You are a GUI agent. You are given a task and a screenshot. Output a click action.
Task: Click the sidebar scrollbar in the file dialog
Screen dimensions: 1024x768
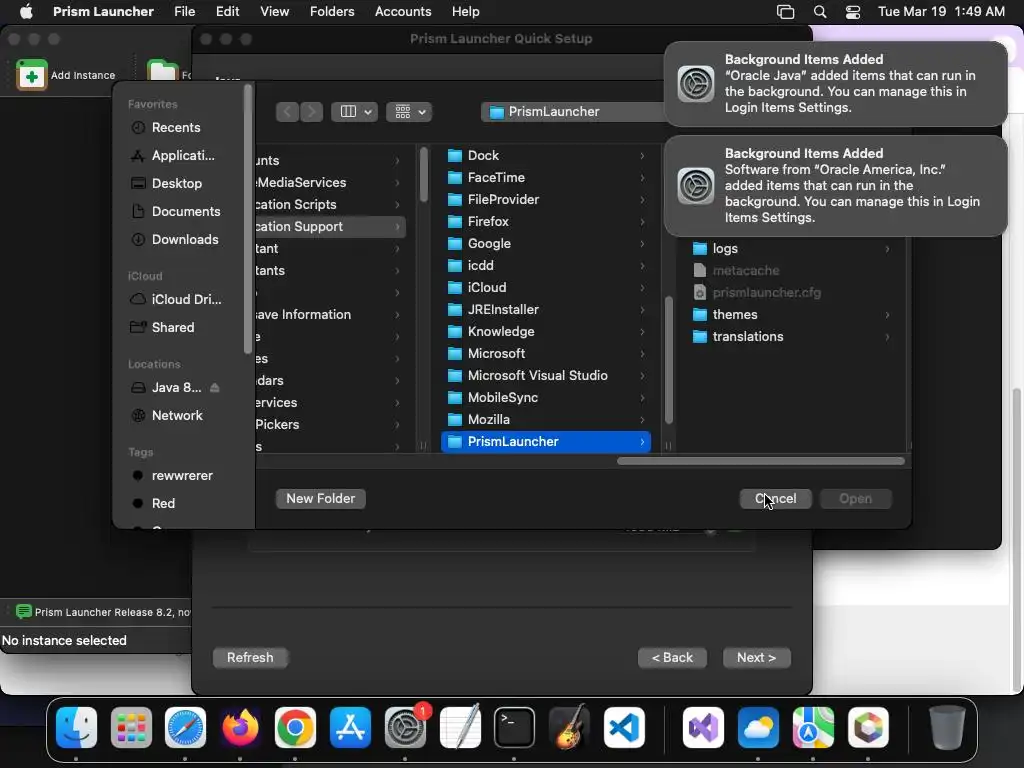248,219
